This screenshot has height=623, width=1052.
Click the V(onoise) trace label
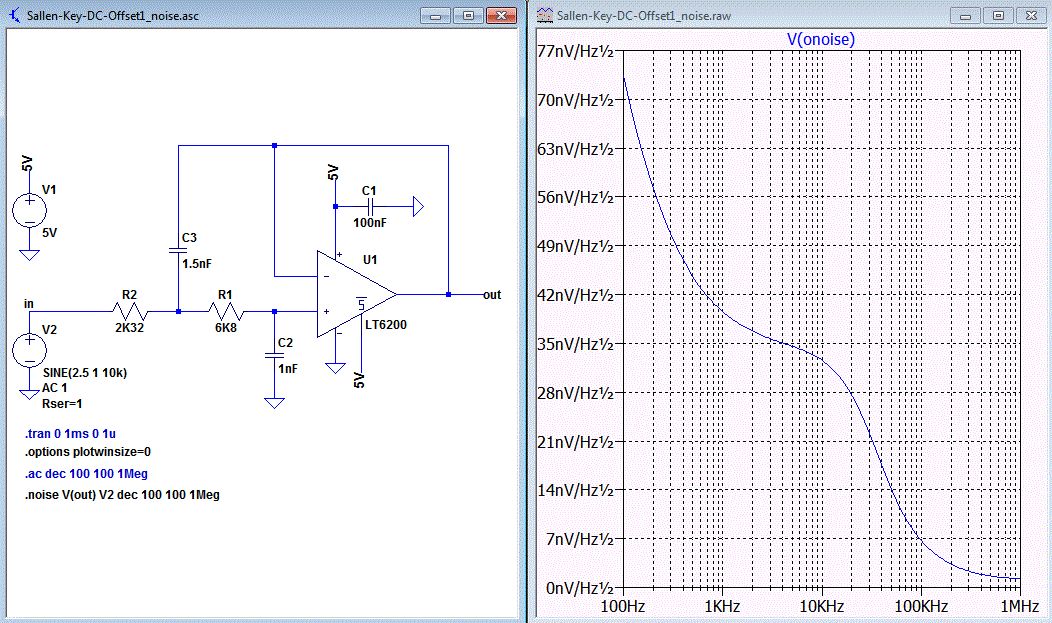(821, 39)
